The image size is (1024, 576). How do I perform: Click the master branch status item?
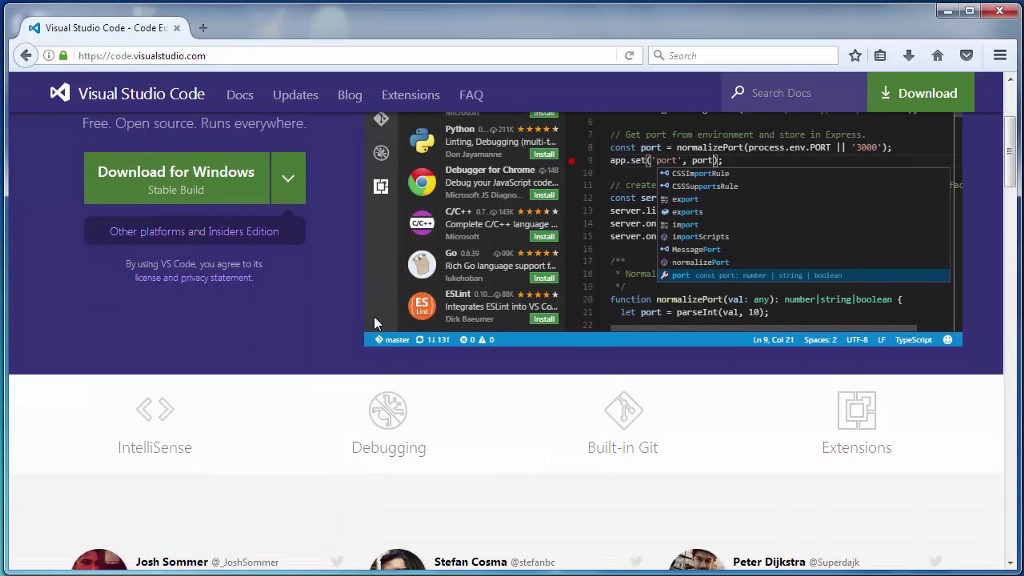tap(392, 340)
